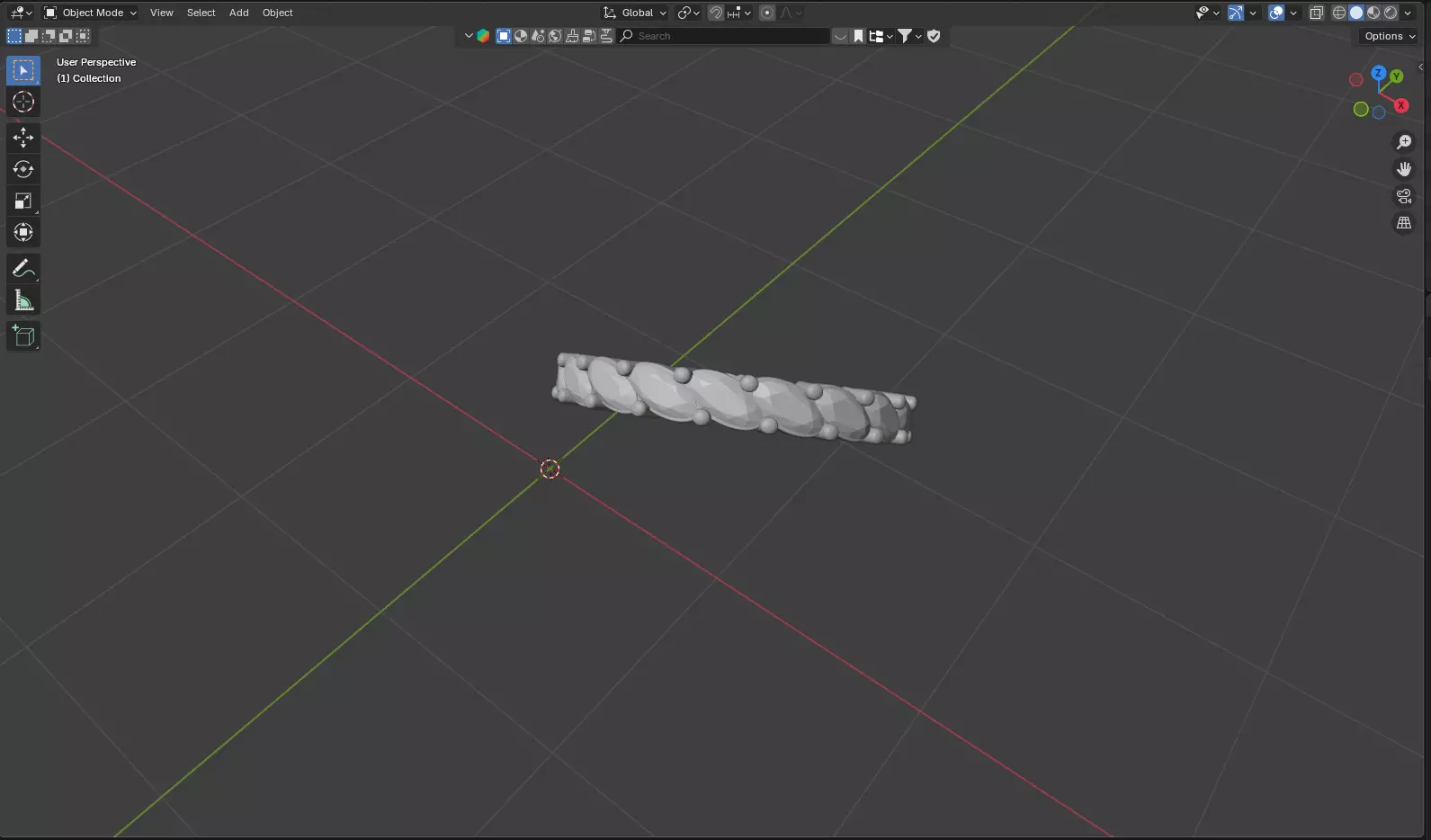
Task: Click the ring band mesh object
Action: pos(733,398)
